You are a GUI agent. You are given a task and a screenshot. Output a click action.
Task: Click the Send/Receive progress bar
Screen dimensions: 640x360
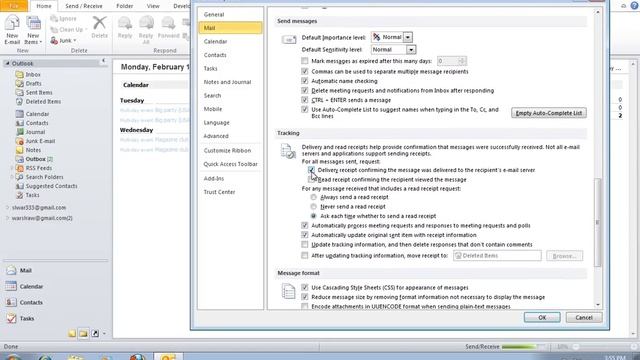524,347
